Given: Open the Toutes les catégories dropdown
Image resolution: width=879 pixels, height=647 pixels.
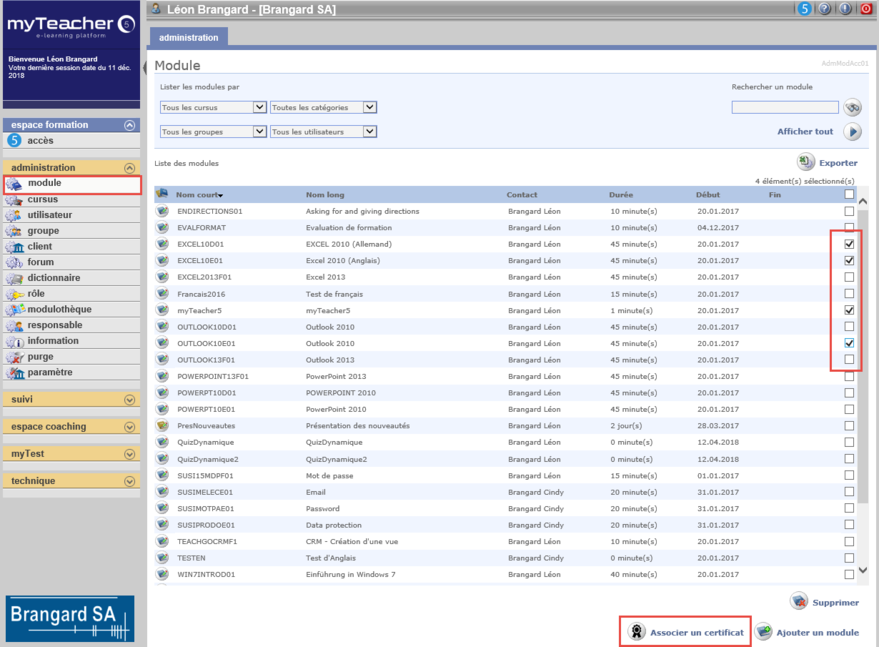Looking at the screenshot, I should tap(323, 107).
